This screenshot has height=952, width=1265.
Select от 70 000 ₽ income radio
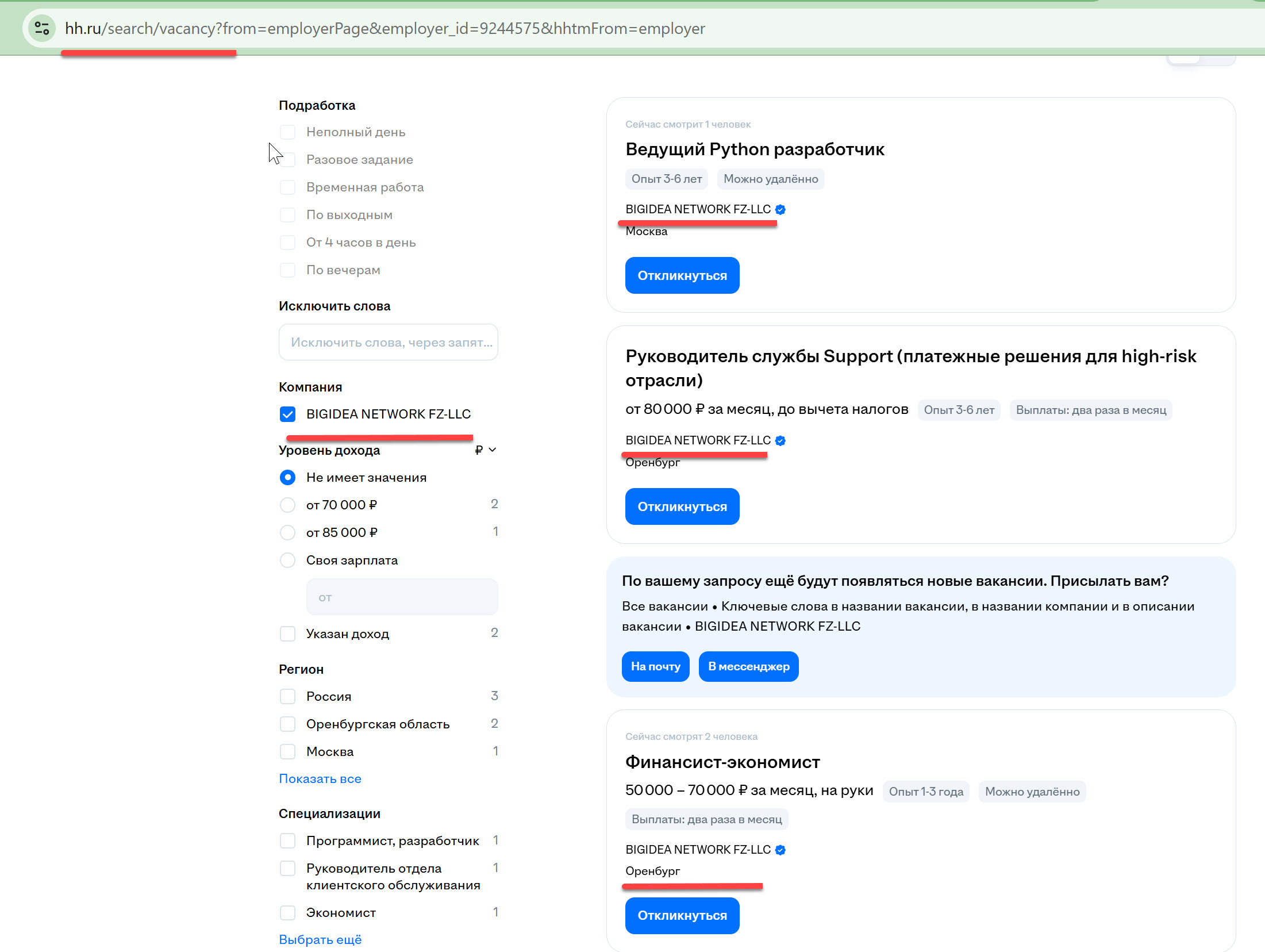287,505
